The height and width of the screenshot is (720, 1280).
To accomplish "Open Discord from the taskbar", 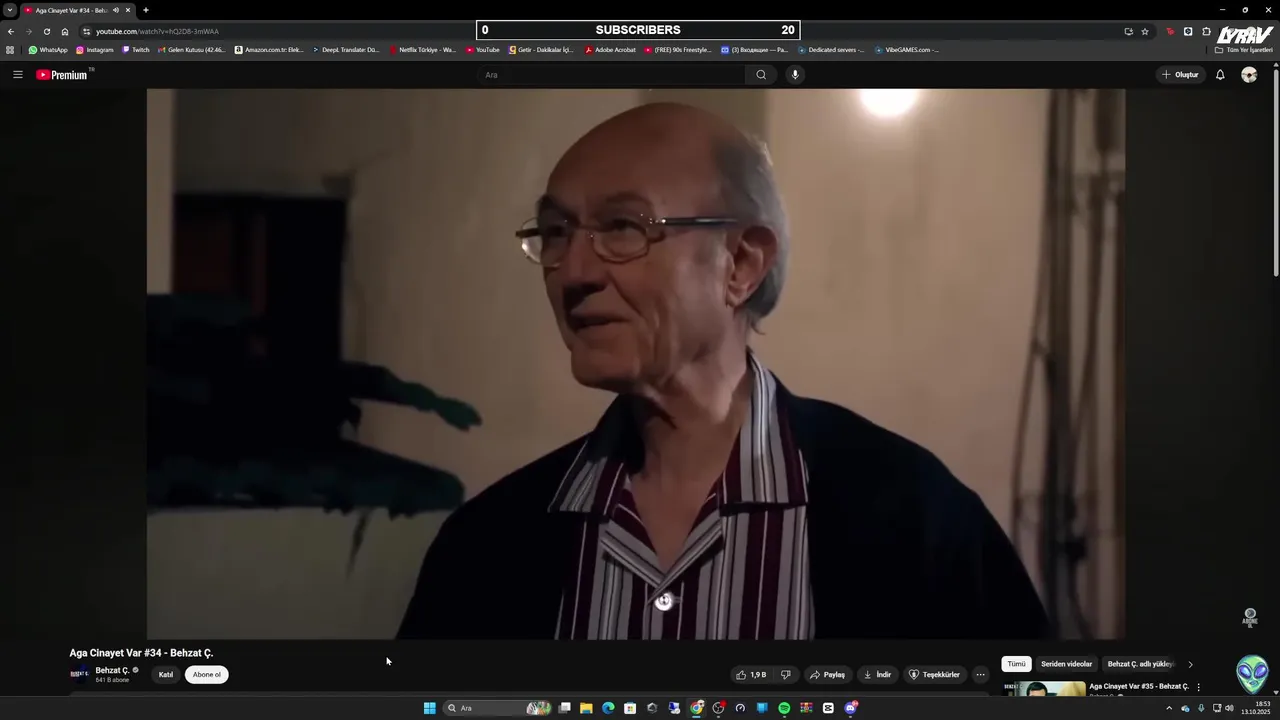I will pyautogui.click(x=850, y=708).
